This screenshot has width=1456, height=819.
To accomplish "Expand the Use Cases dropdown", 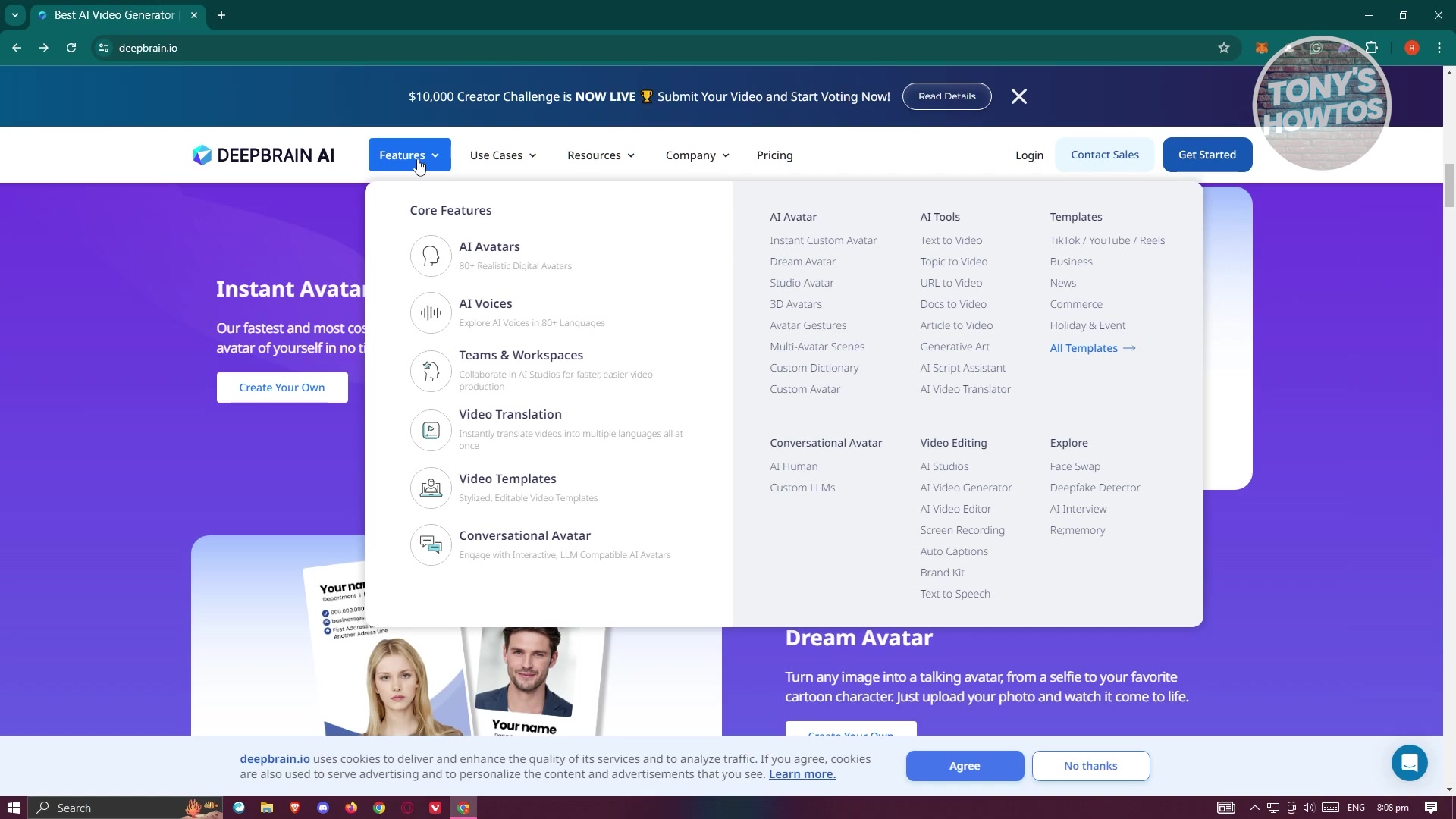I will pyautogui.click(x=504, y=155).
